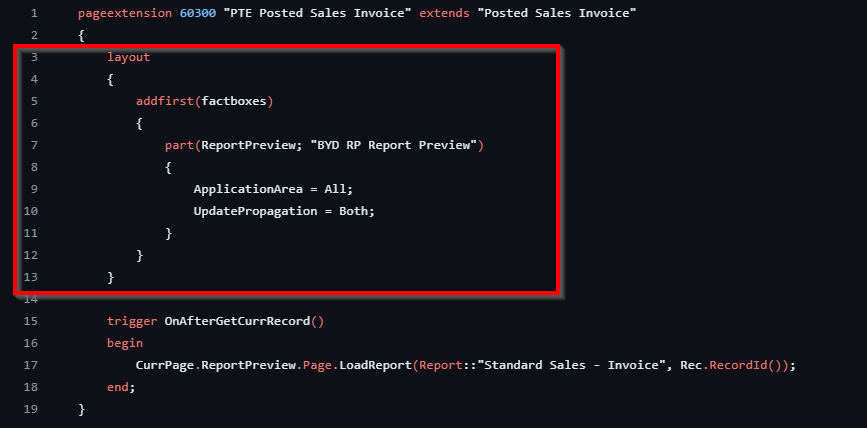Viewport: 867px width, 428px height.
Task: Click the part keyword on line 7
Action: (179, 145)
